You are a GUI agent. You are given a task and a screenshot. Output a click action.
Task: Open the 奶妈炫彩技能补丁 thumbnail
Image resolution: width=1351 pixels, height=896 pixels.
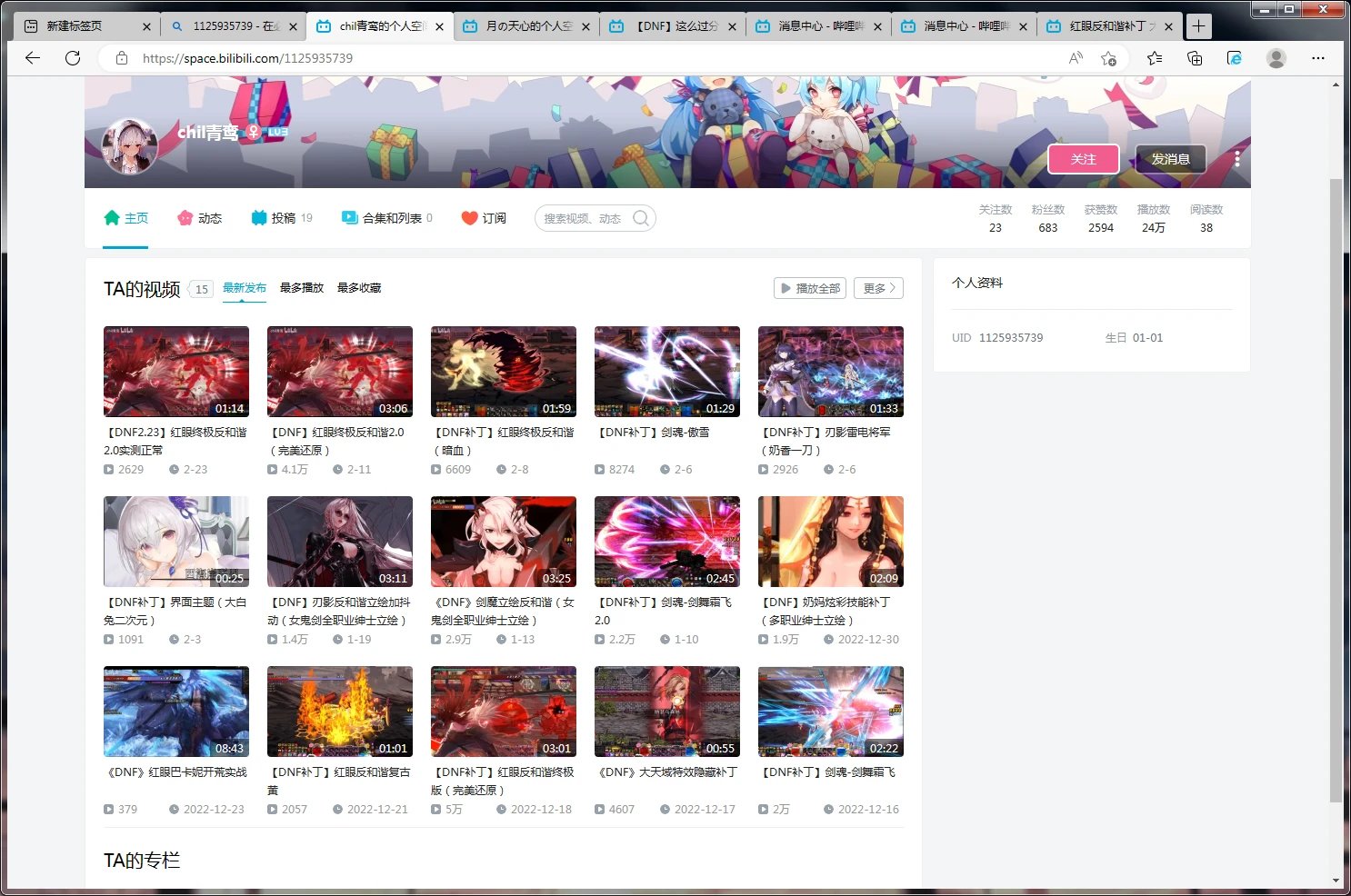click(831, 542)
